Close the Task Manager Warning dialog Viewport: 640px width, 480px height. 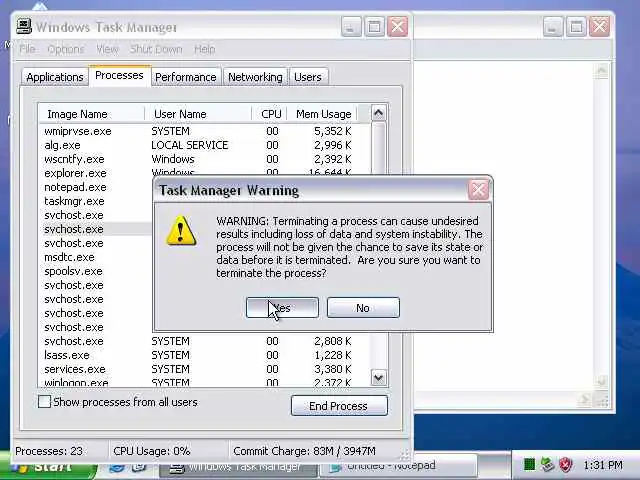(478, 190)
